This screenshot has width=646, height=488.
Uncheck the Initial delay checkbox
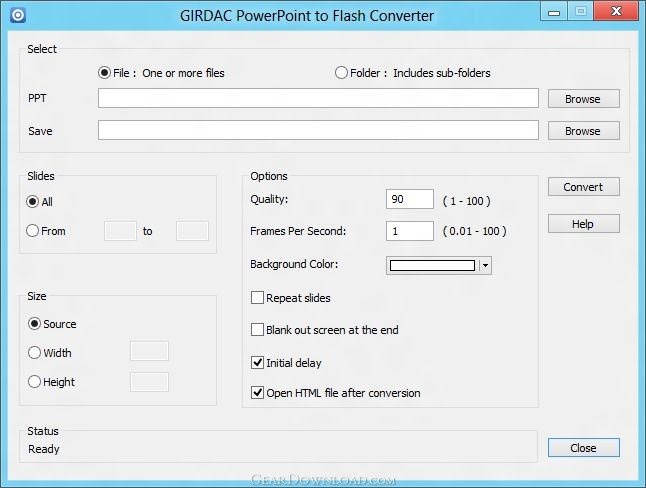[x=257, y=363]
